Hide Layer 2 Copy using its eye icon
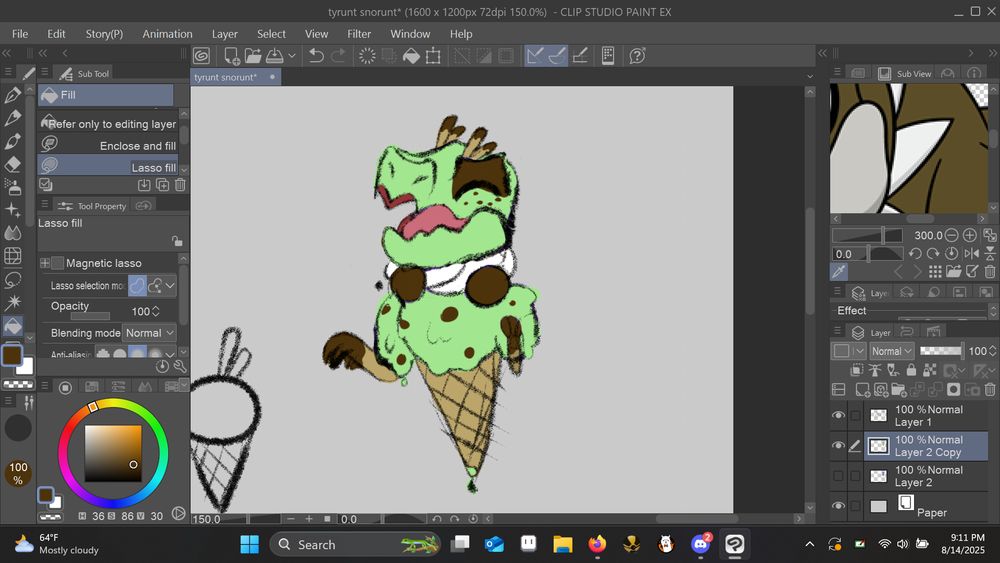 click(838, 446)
